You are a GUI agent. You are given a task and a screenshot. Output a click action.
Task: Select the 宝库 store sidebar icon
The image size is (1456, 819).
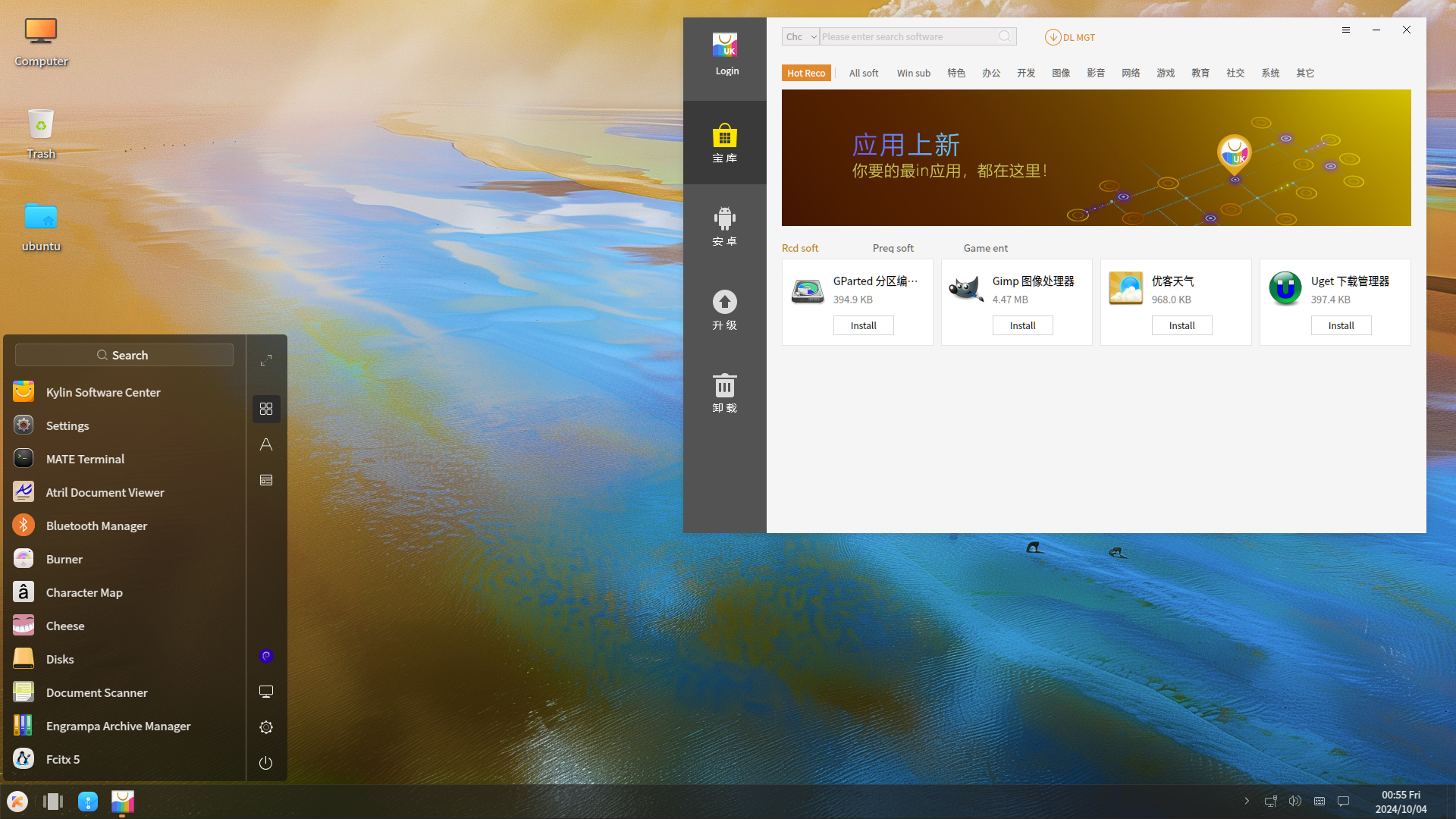(725, 143)
